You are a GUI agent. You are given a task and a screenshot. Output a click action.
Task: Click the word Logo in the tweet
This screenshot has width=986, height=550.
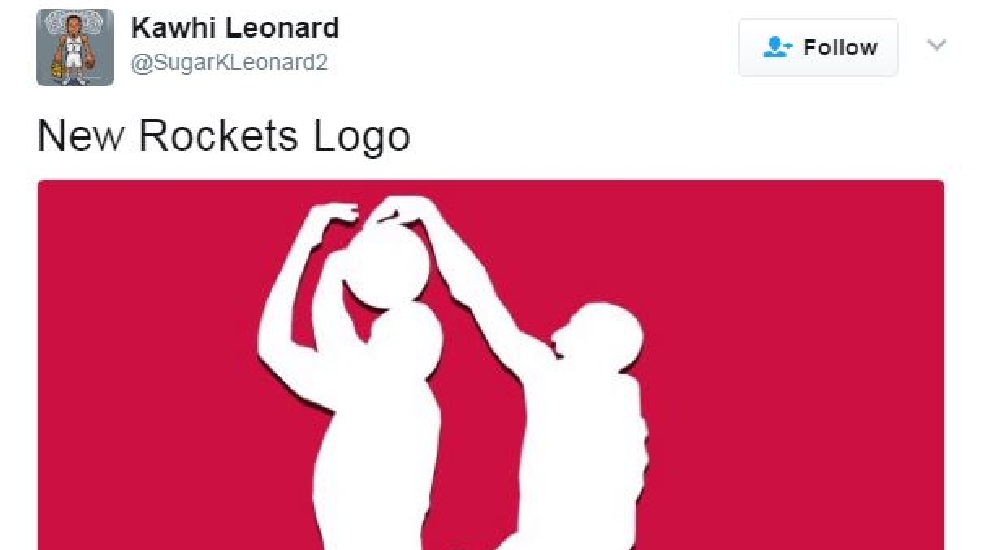click(362, 137)
